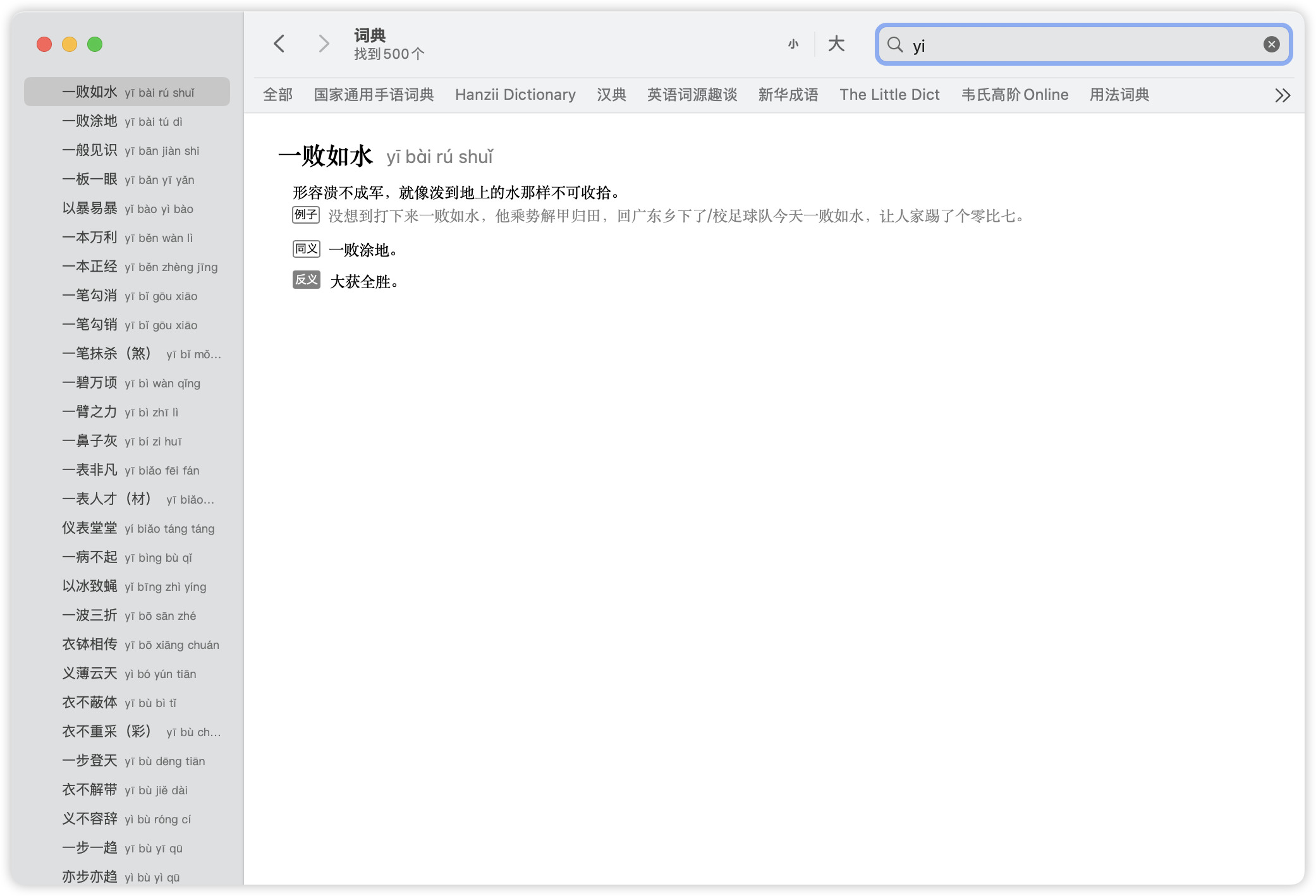Screen dimensions: 1316x896
Task: Select the 韦氏高阶 Online tab
Action: (x=1014, y=95)
